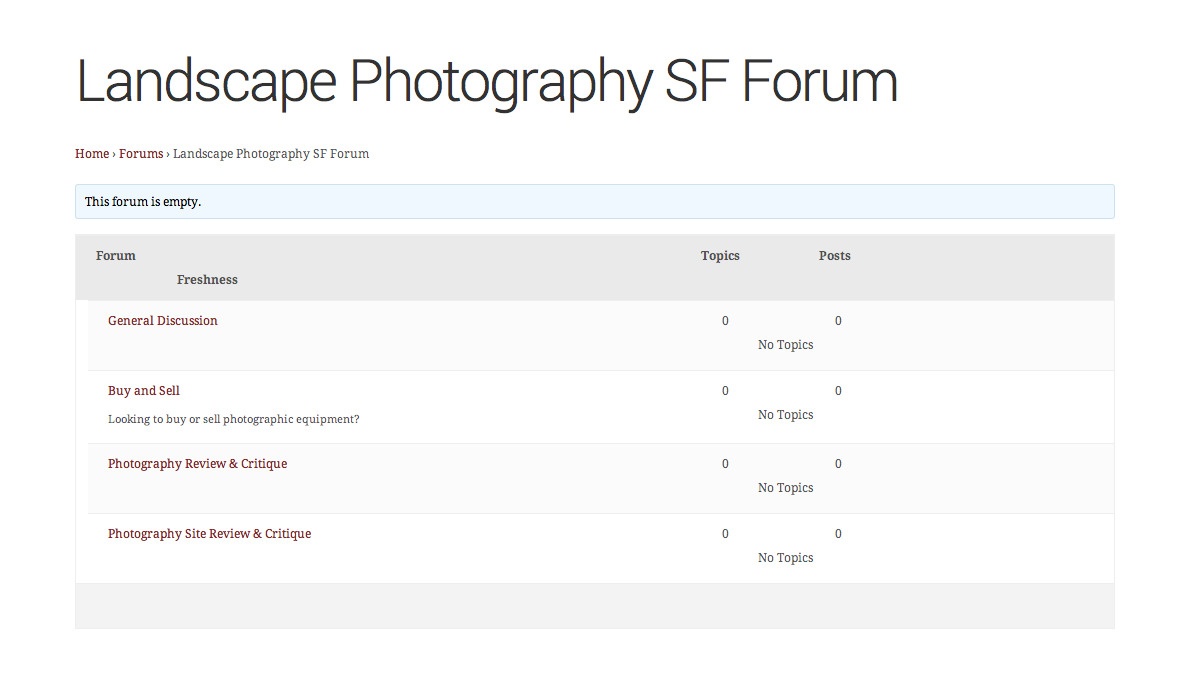Click the Posts column header
This screenshot has width=1184, height=690.
(834, 256)
